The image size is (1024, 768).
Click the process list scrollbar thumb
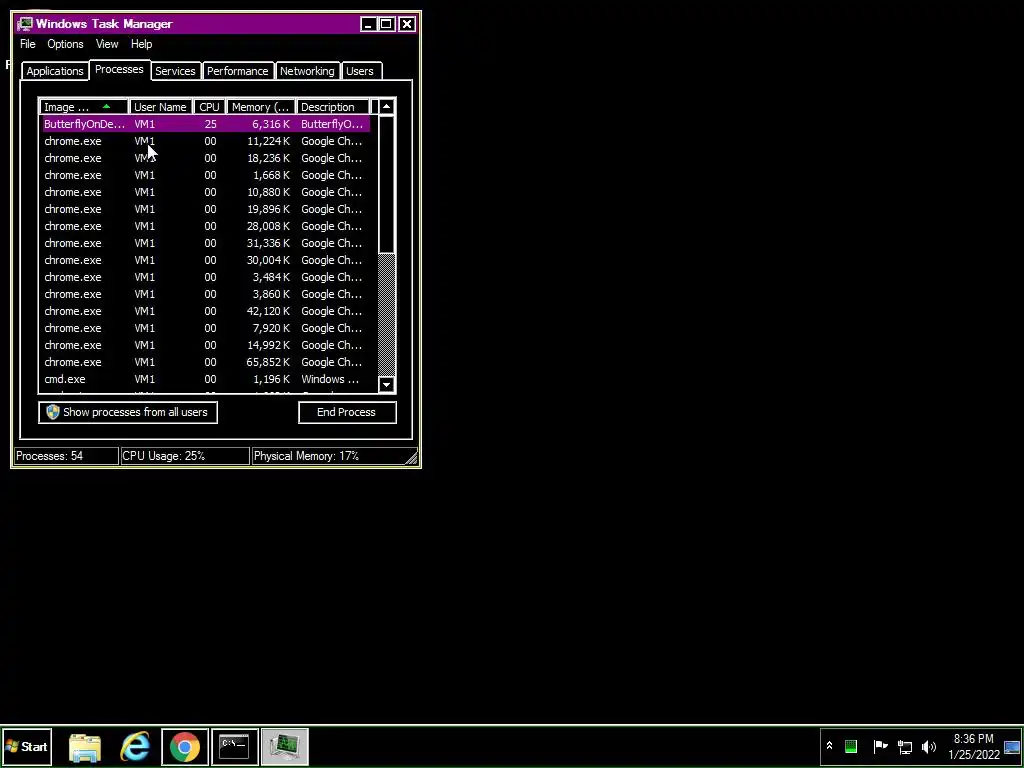[x=387, y=184]
